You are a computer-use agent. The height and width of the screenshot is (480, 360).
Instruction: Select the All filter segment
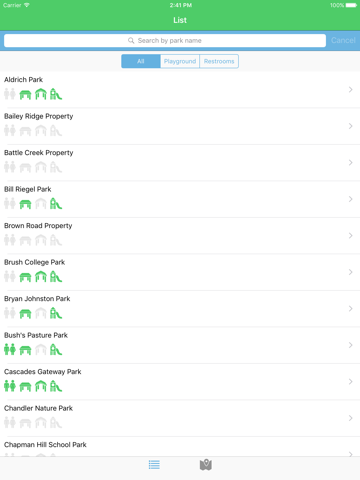[141, 61]
